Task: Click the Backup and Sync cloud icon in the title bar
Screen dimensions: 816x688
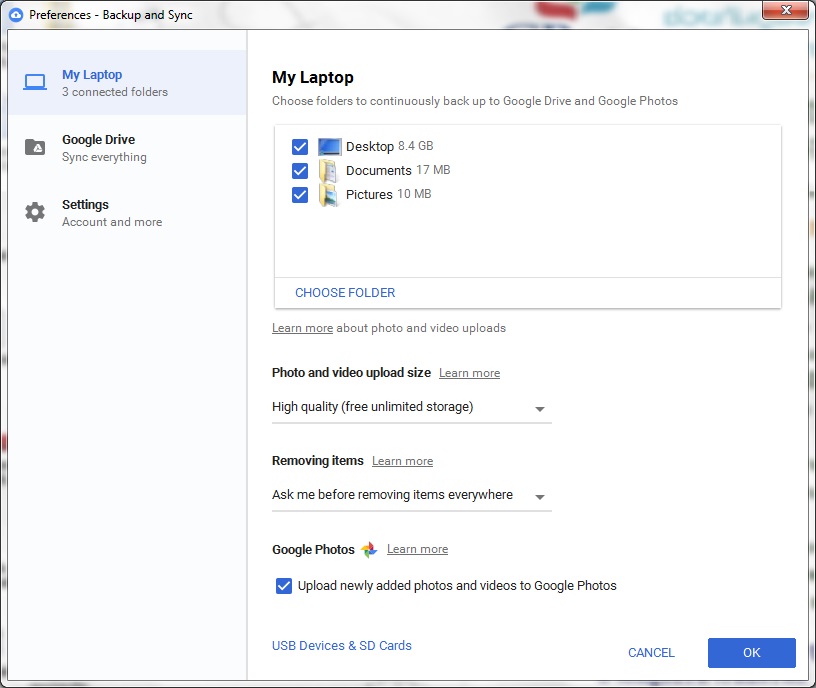Action: (16, 15)
